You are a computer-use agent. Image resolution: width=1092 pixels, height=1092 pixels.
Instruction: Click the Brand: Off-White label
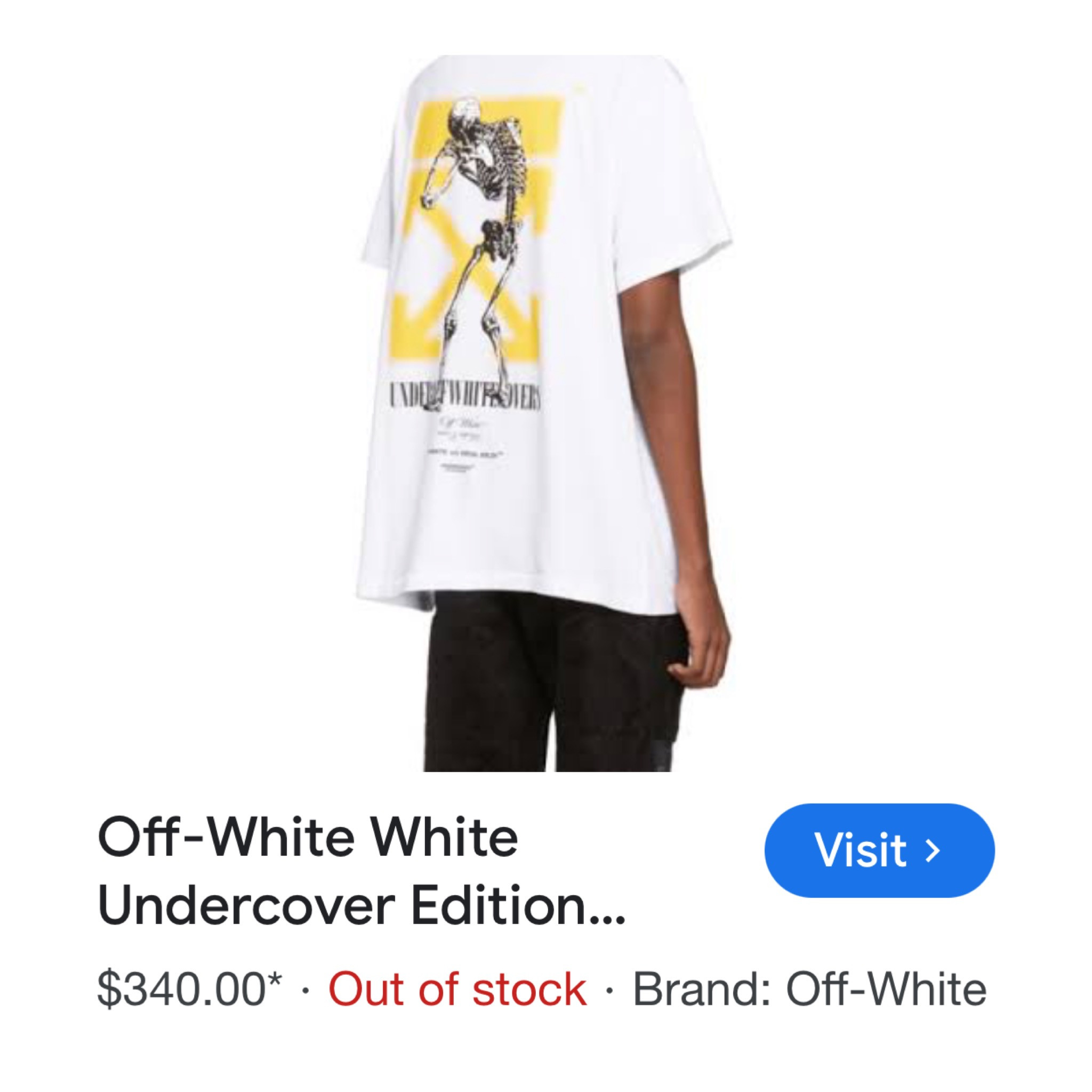click(x=809, y=989)
